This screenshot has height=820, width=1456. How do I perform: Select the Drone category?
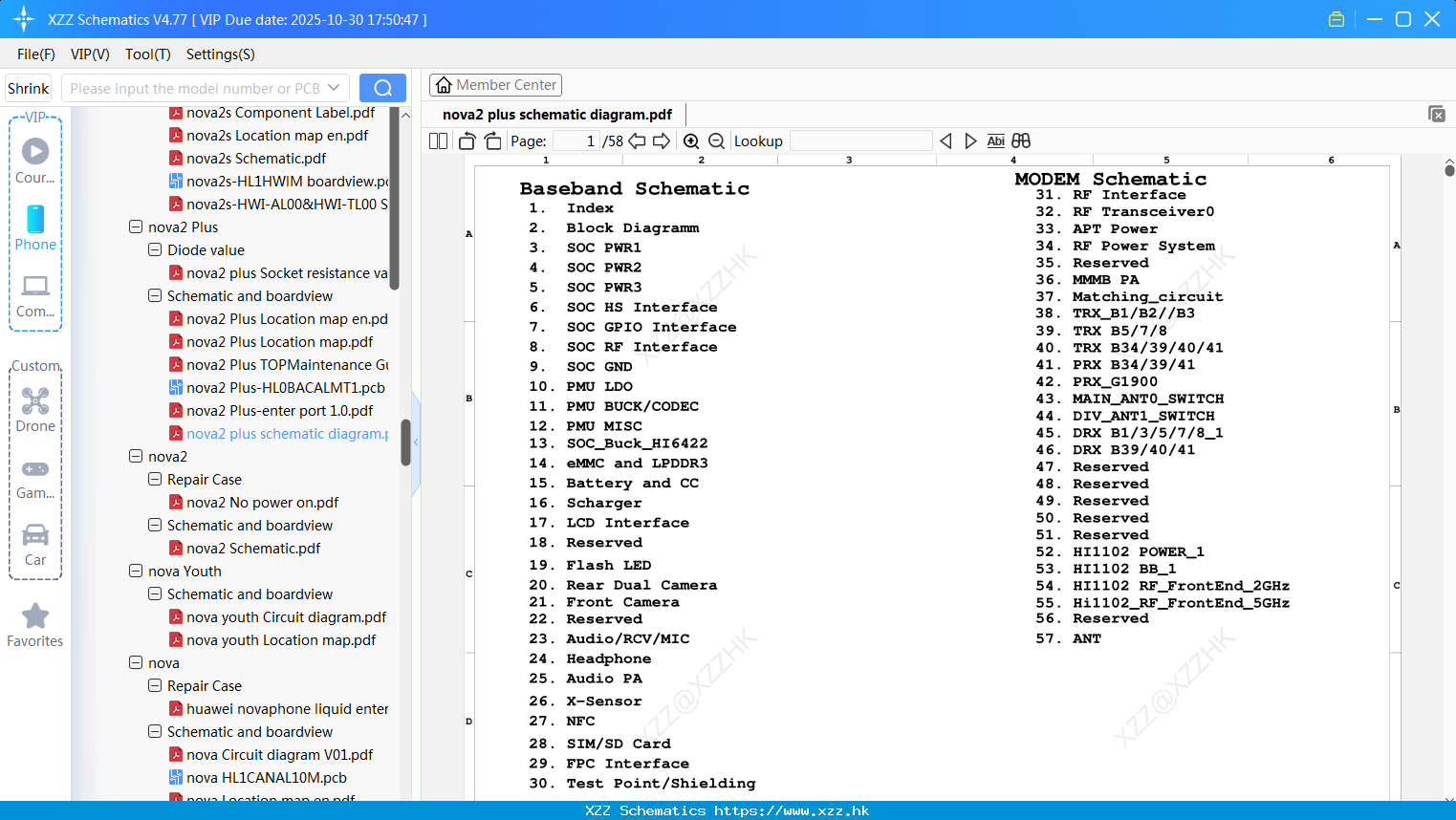[35, 410]
